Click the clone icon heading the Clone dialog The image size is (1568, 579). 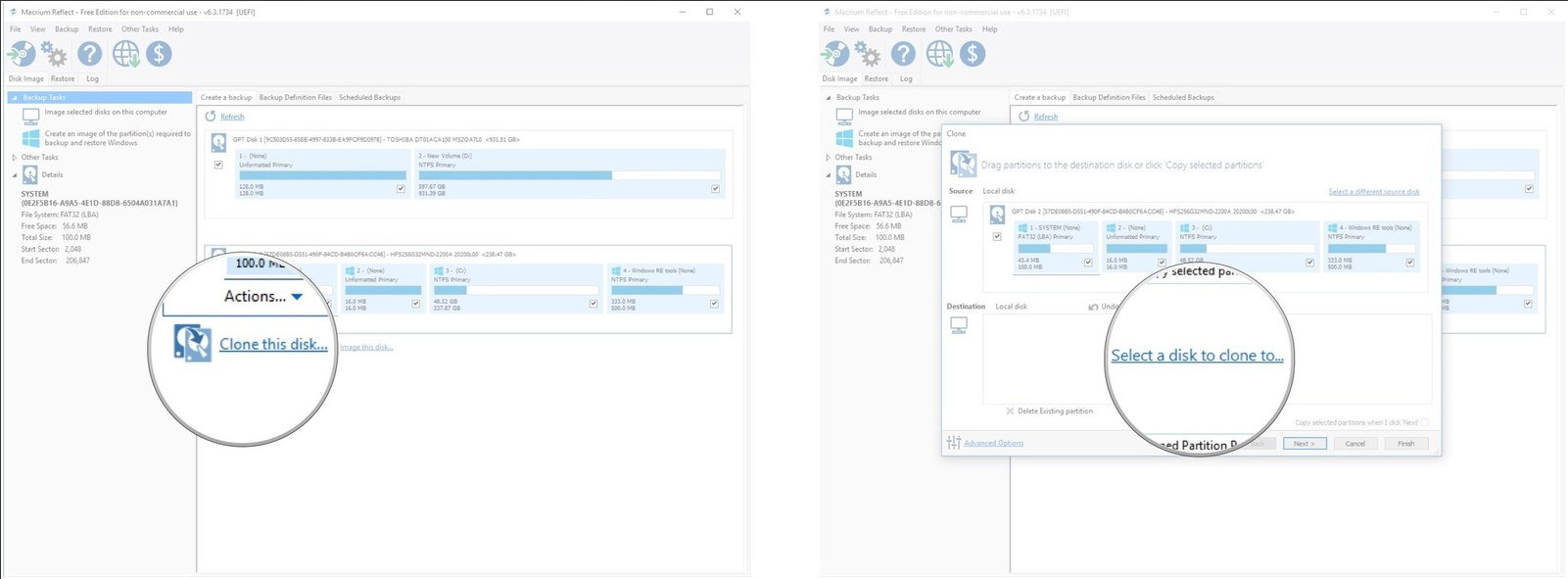tap(963, 164)
